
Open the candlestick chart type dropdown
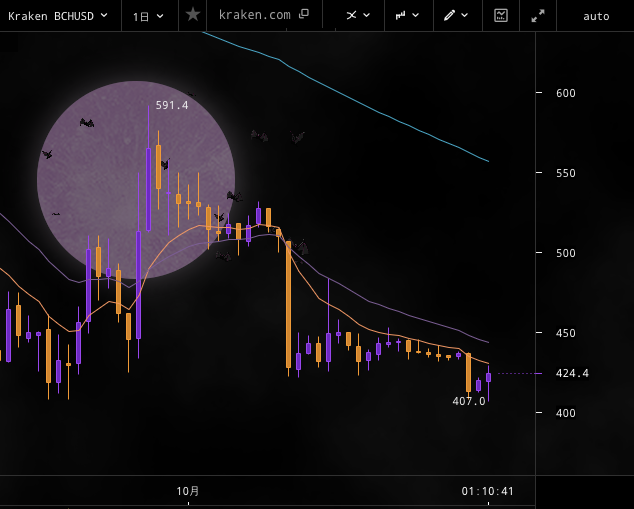point(407,15)
